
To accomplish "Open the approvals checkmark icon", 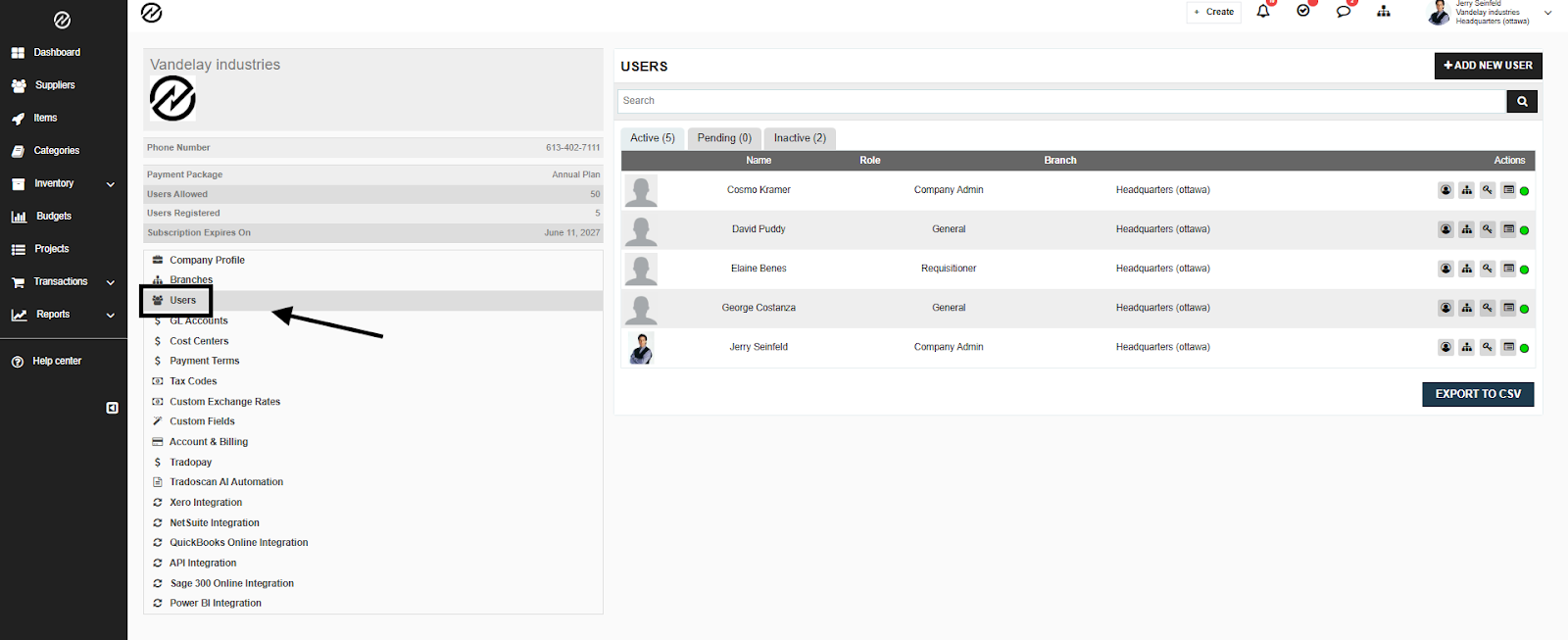I will [x=1303, y=12].
